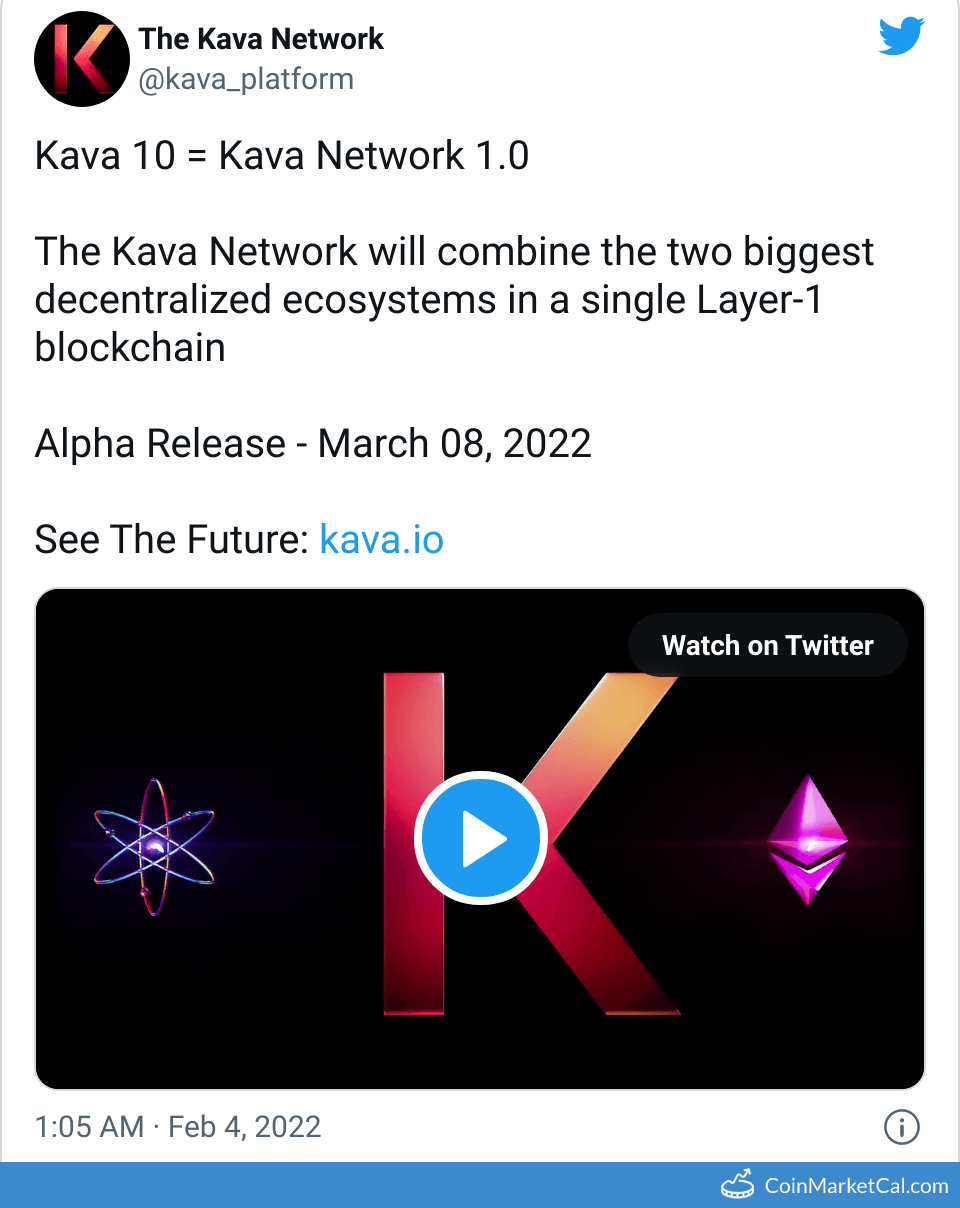Click the Watch on Twitter button
960x1208 pixels.
[x=767, y=645]
